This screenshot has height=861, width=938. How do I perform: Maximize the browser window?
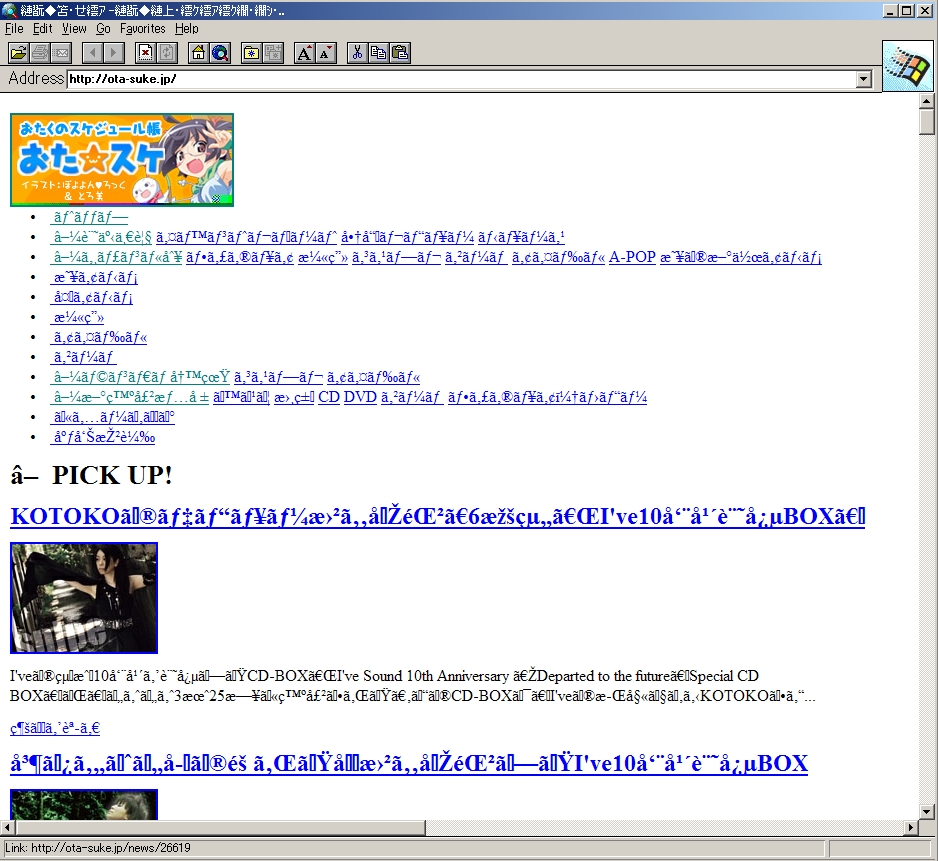[x=906, y=10]
